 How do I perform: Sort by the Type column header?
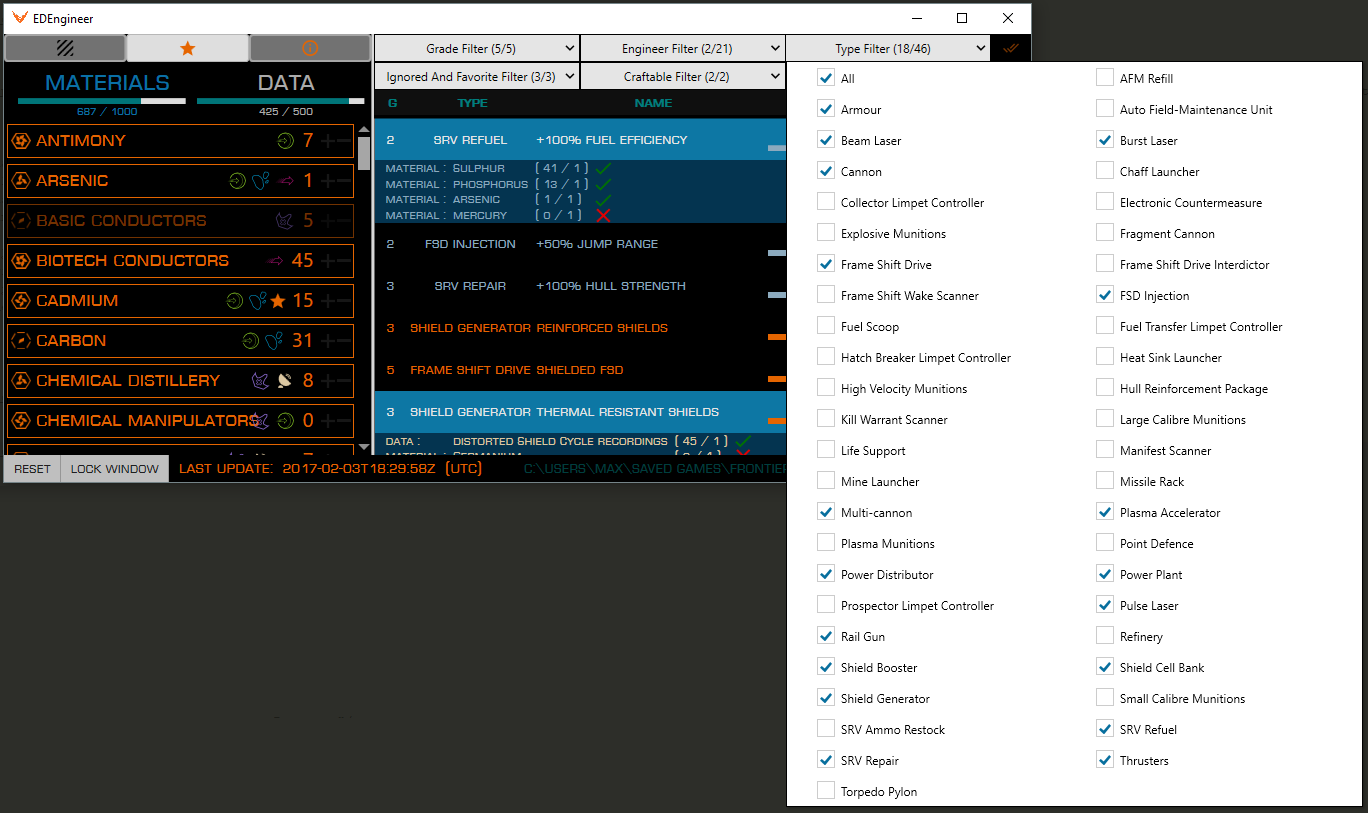472,103
